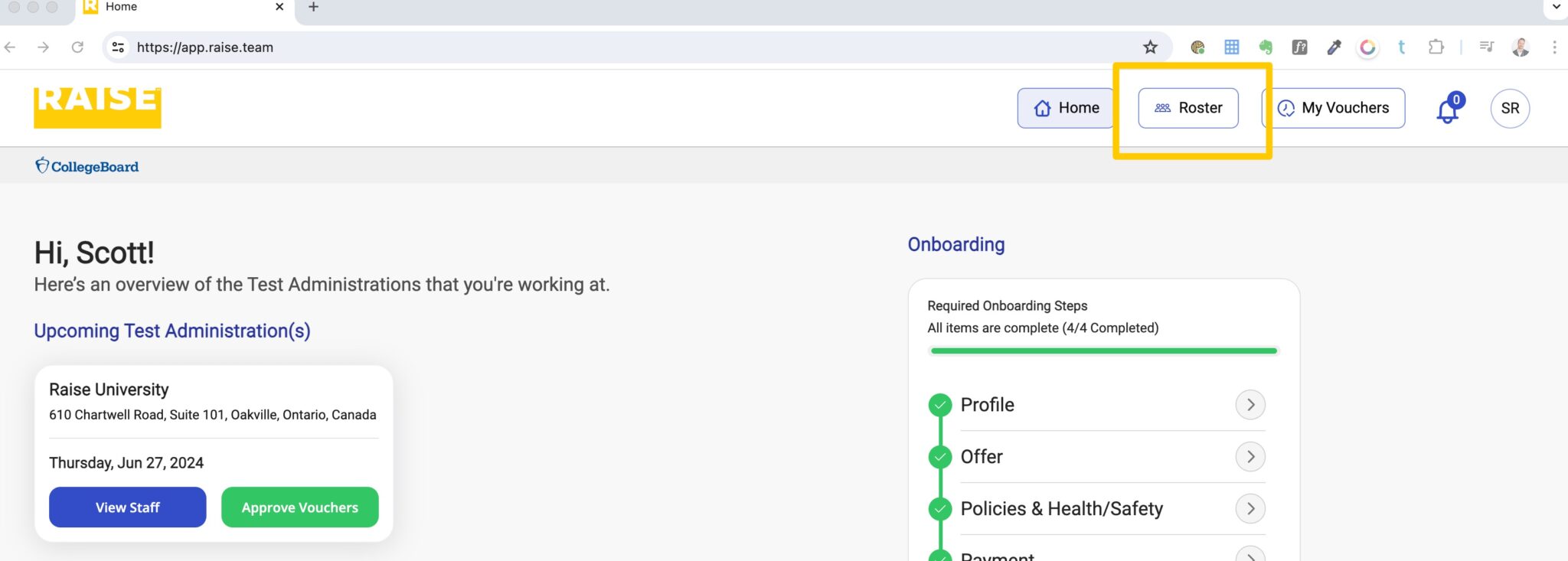Click the green checkmark beside Offer
The height and width of the screenshot is (561, 1568).
point(939,457)
